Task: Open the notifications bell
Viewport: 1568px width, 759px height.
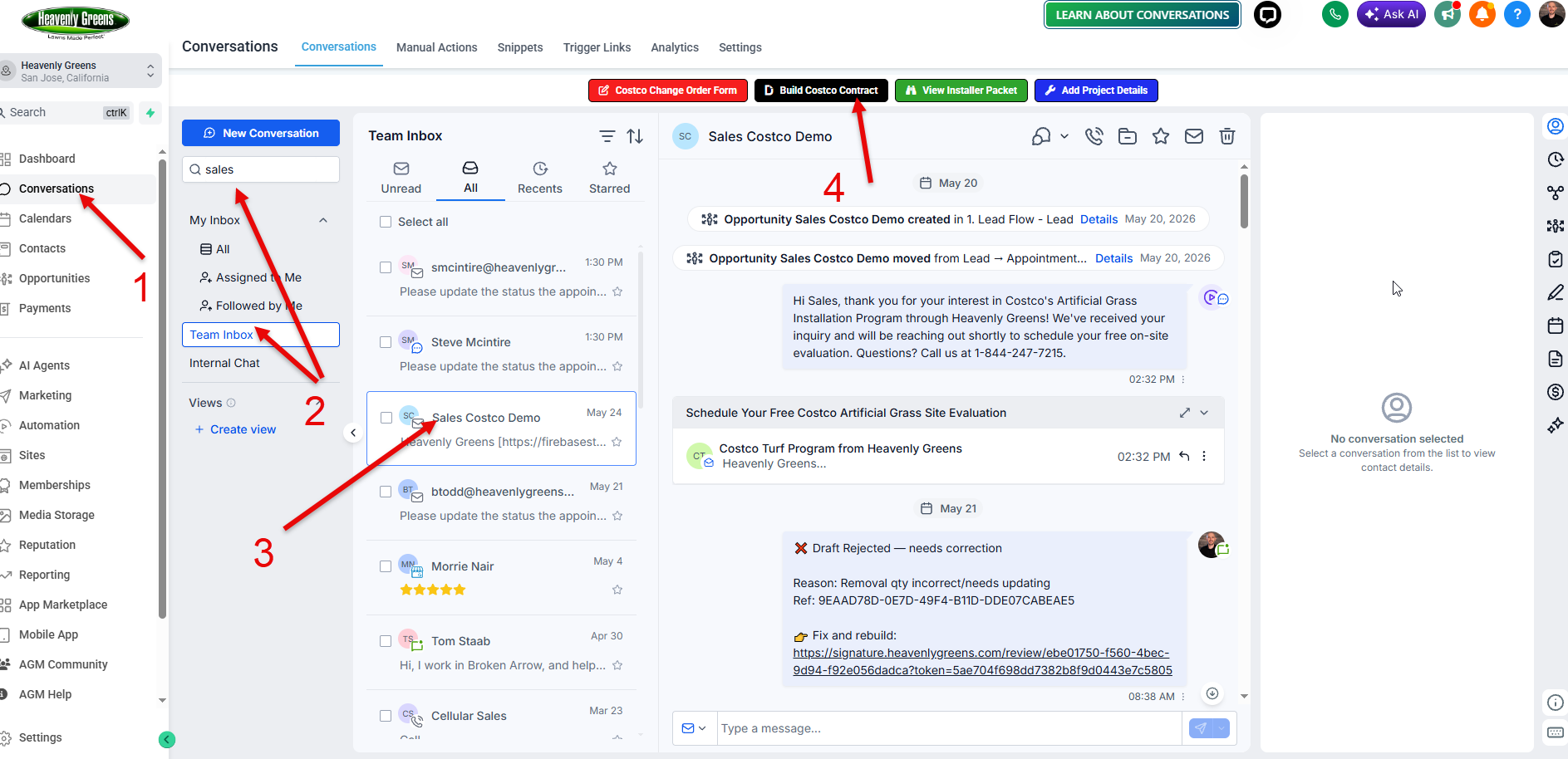Action: click(x=1482, y=14)
